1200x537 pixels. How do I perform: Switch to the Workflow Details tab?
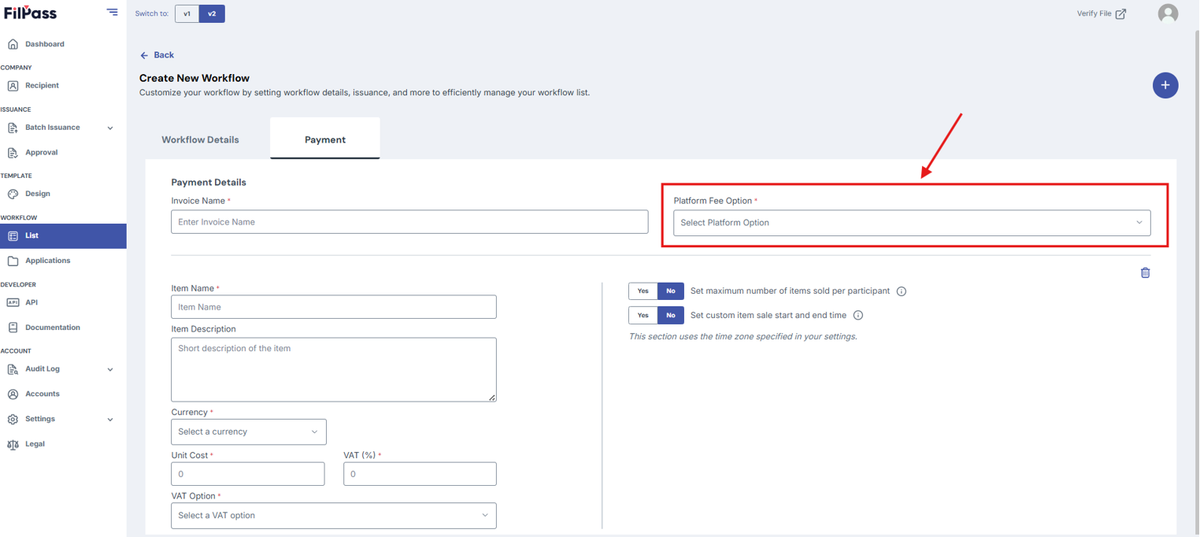click(200, 140)
